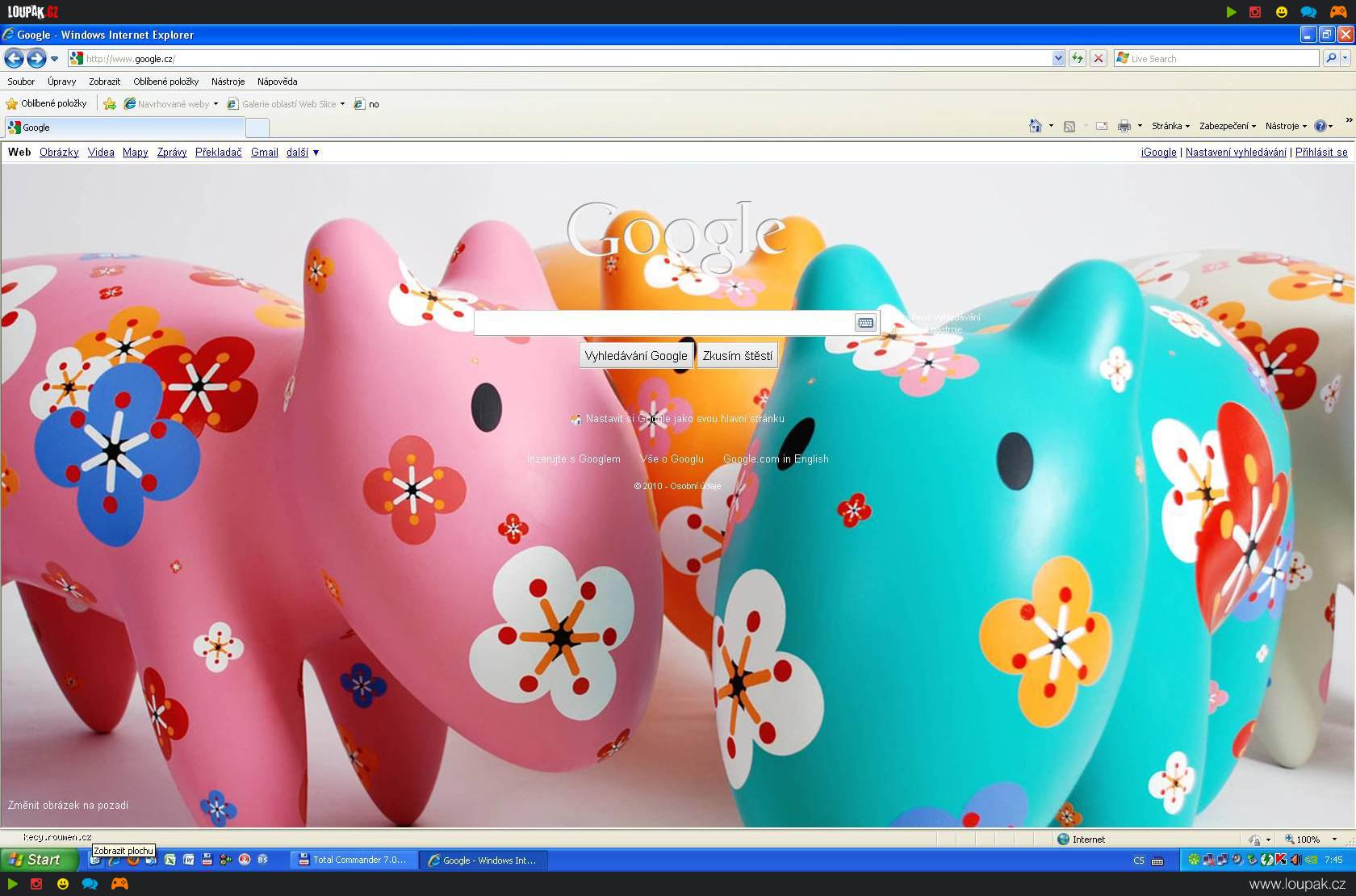Click the NVIDIA tray icon

point(1312,860)
